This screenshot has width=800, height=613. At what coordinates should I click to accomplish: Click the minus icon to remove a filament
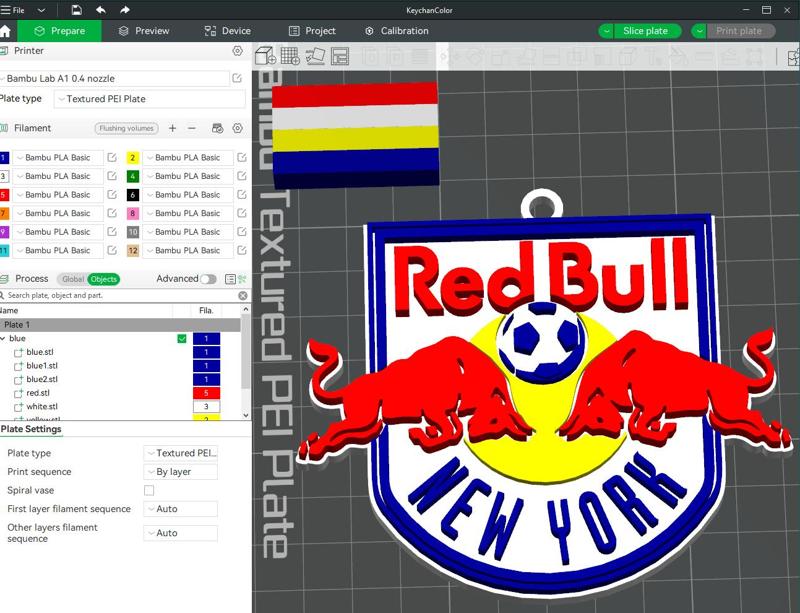191,128
